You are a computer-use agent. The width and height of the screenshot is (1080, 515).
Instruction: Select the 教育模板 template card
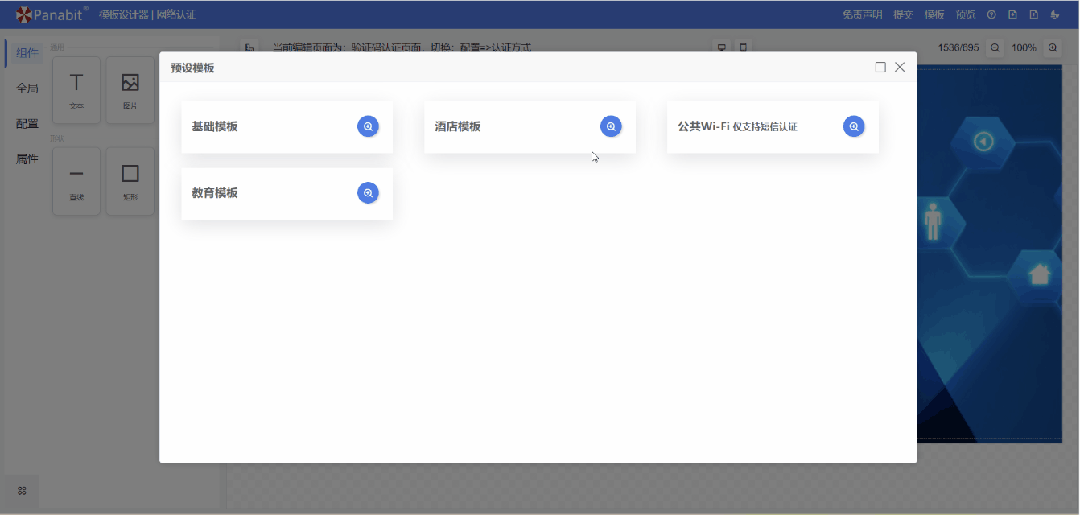pos(287,193)
